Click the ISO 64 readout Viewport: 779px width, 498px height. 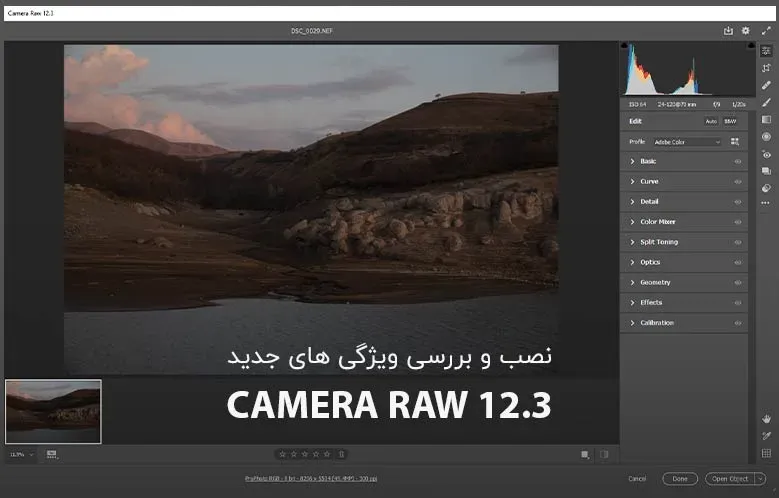coord(637,104)
